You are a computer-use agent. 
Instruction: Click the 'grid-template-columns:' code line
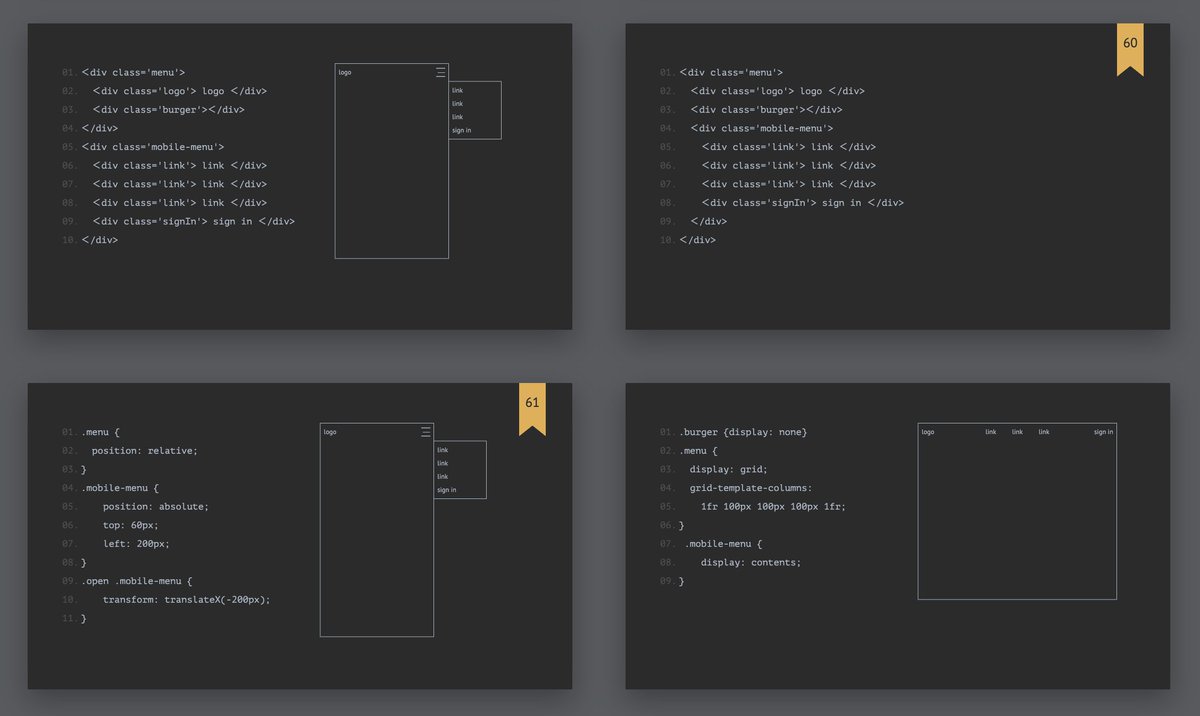click(x=751, y=488)
